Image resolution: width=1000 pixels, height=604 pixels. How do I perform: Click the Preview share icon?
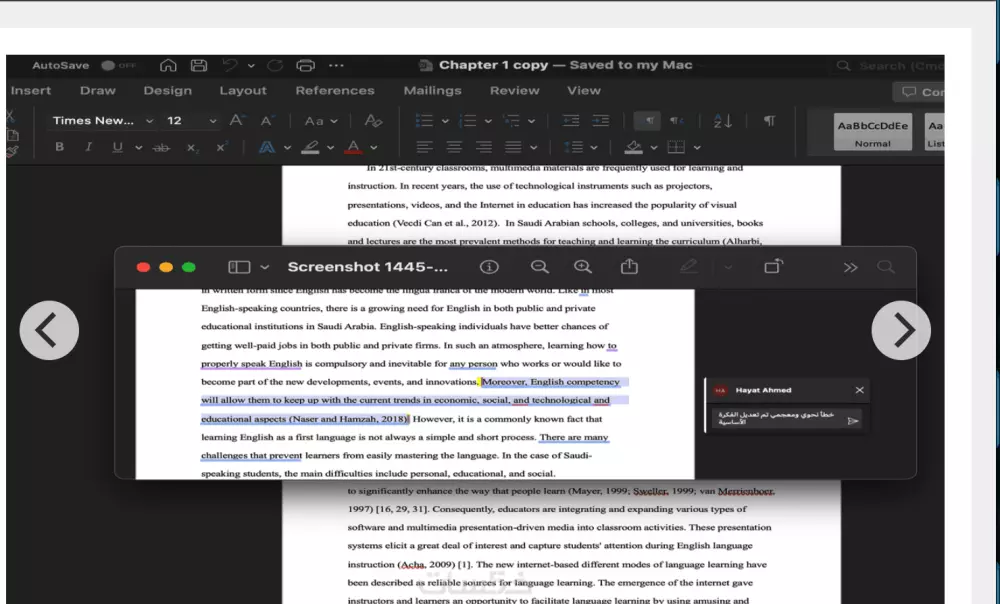point(629,267)
